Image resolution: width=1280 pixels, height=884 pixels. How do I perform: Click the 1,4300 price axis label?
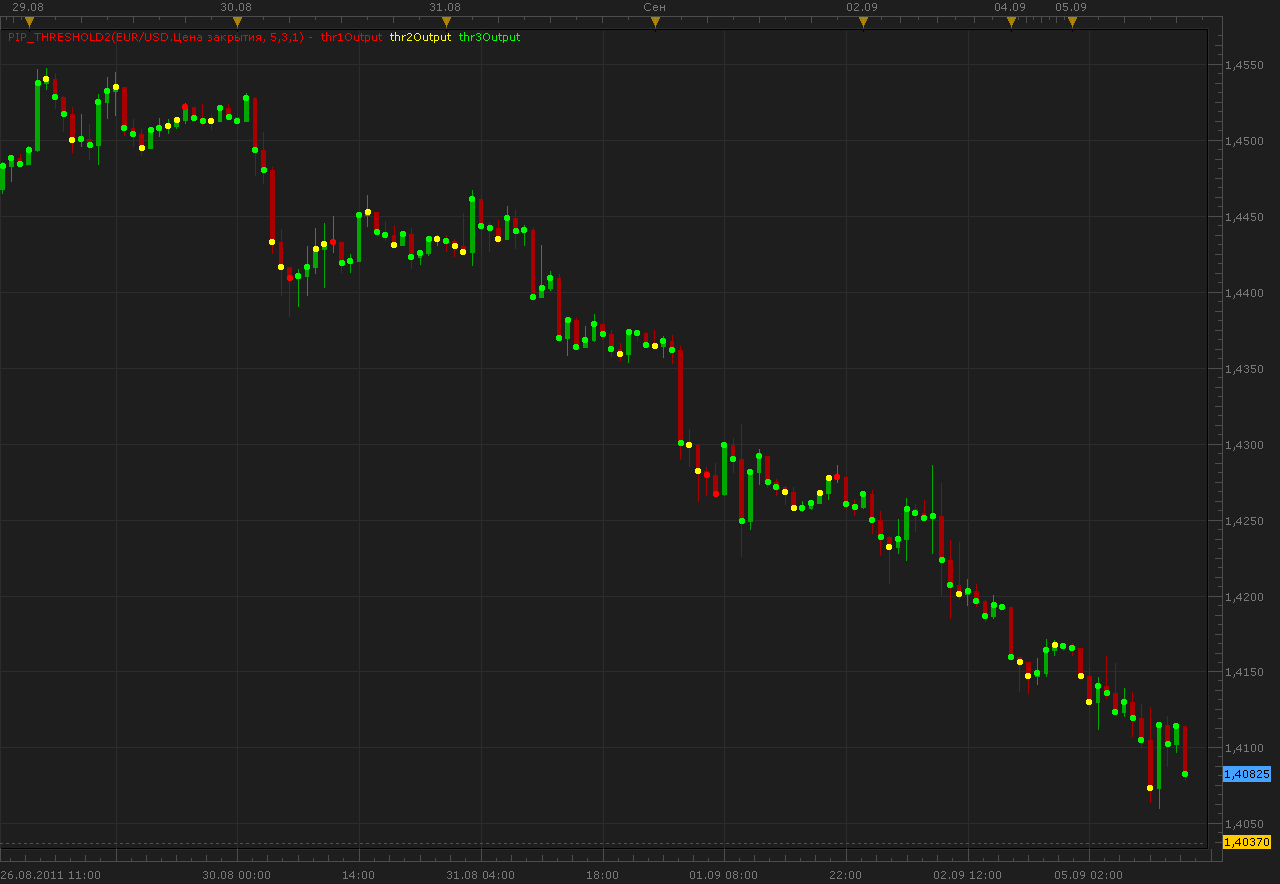(1244, 445)
